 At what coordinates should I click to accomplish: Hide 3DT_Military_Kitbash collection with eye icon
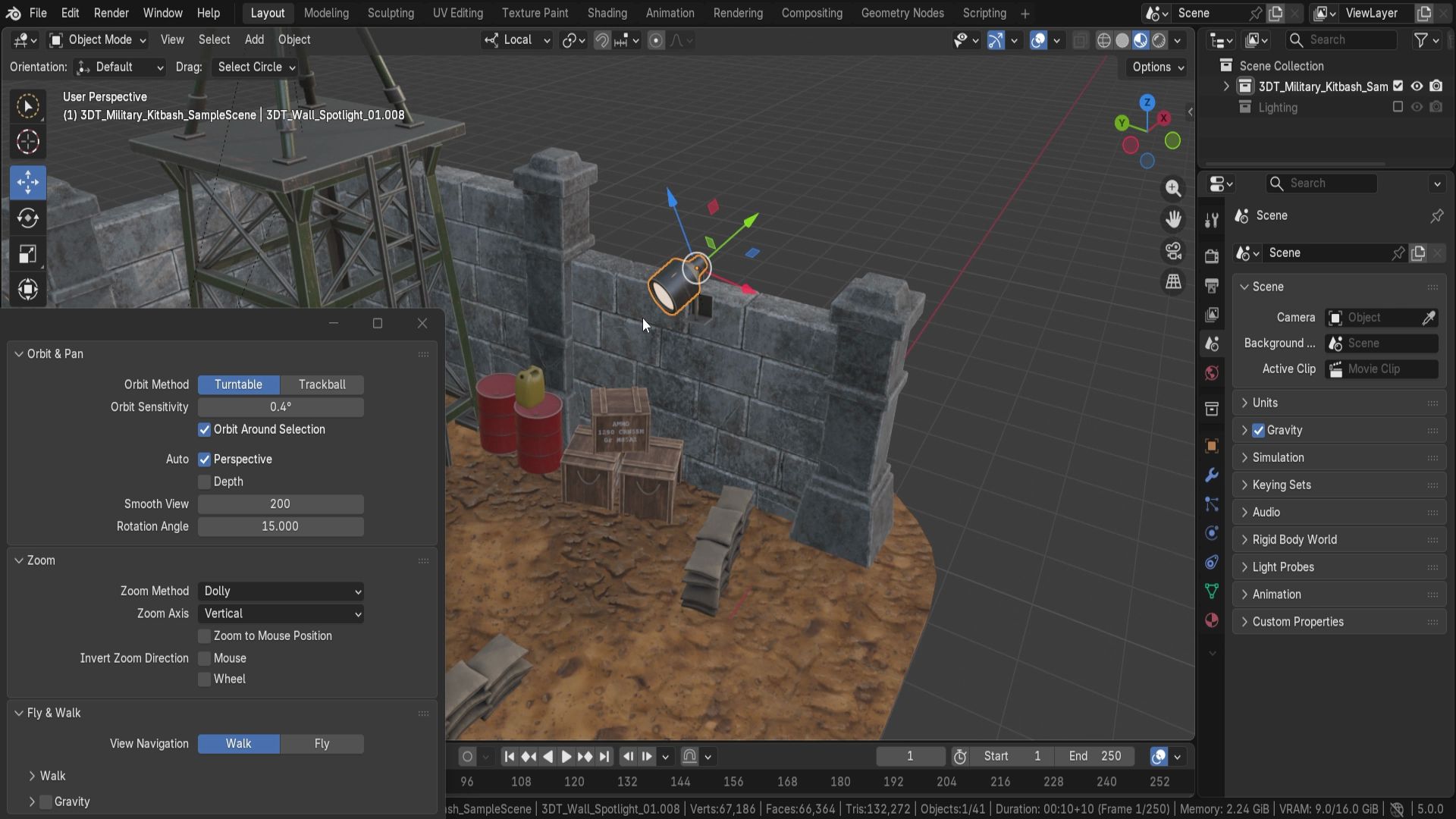[x=1417, y=86]
